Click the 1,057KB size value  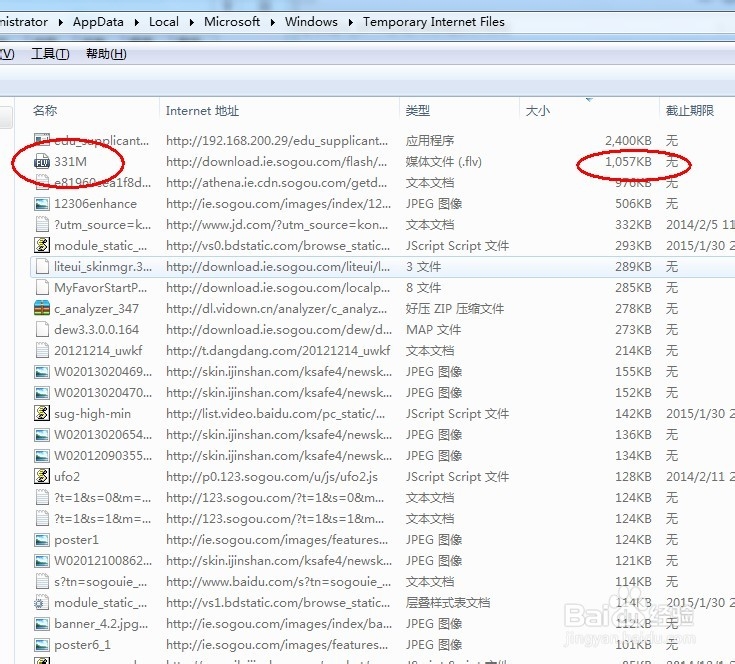tap(628, 162)
